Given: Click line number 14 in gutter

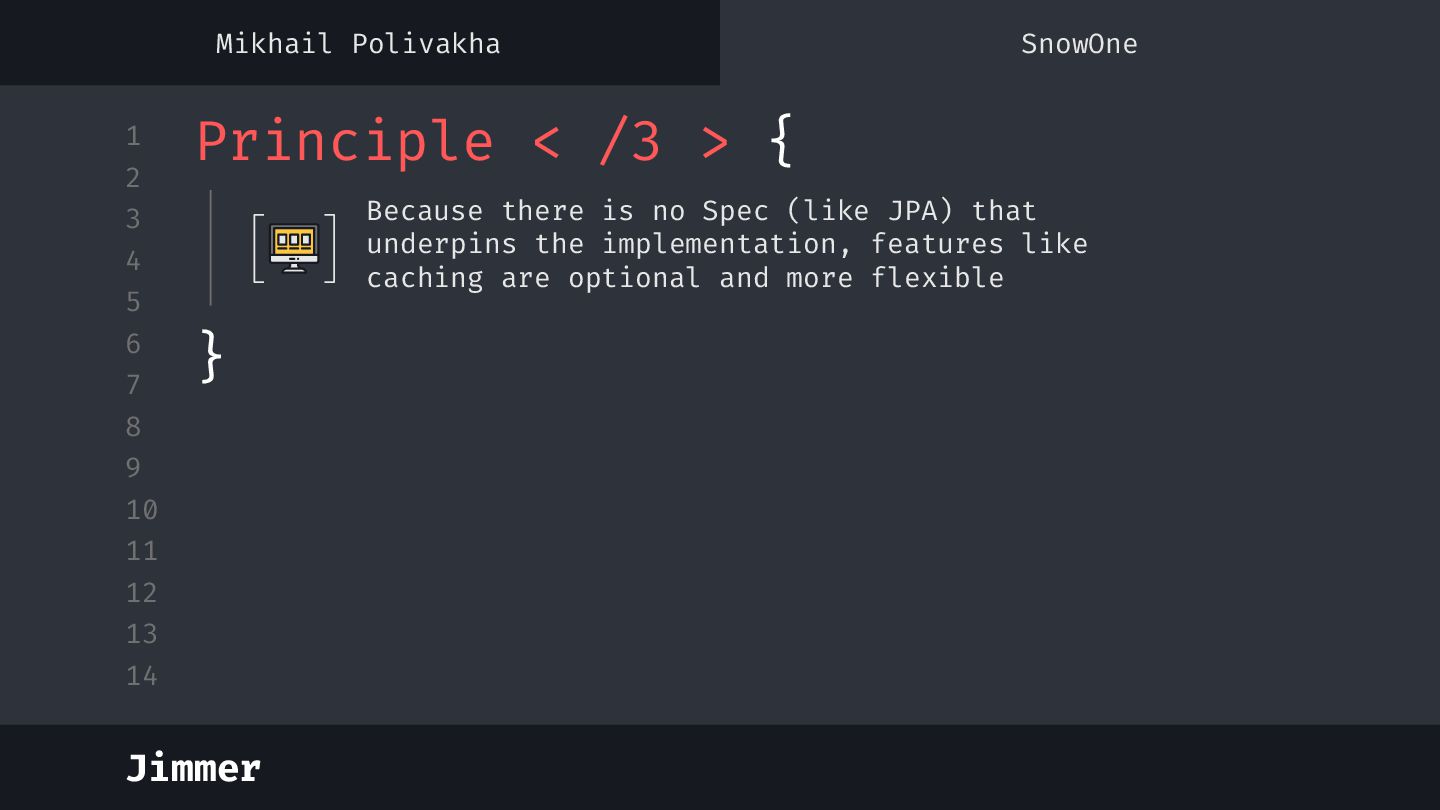Looking at the screenshot, I should pyautogui.click(x=141, y=676).
